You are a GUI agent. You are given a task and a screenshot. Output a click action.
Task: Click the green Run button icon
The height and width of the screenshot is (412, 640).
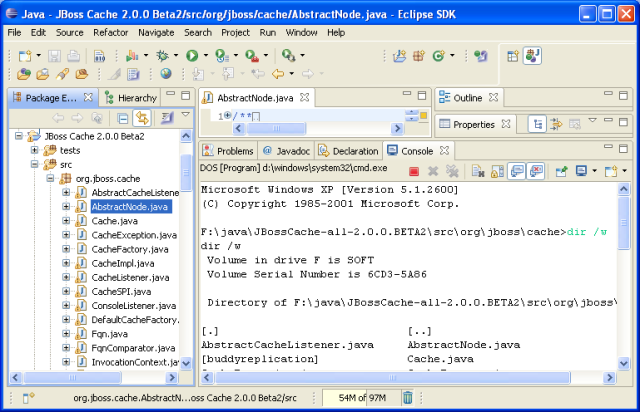click(x=192, y=56)
